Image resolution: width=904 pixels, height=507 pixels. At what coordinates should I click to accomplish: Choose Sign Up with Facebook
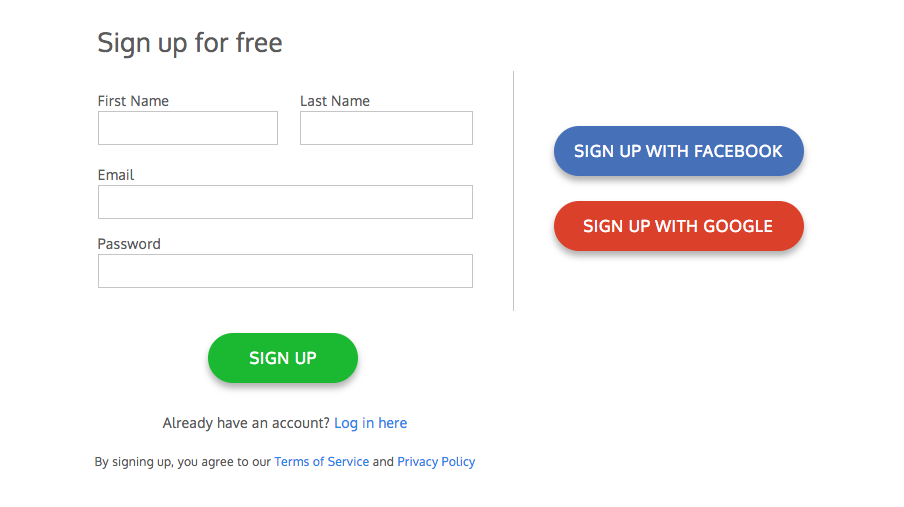click(678, 151)
